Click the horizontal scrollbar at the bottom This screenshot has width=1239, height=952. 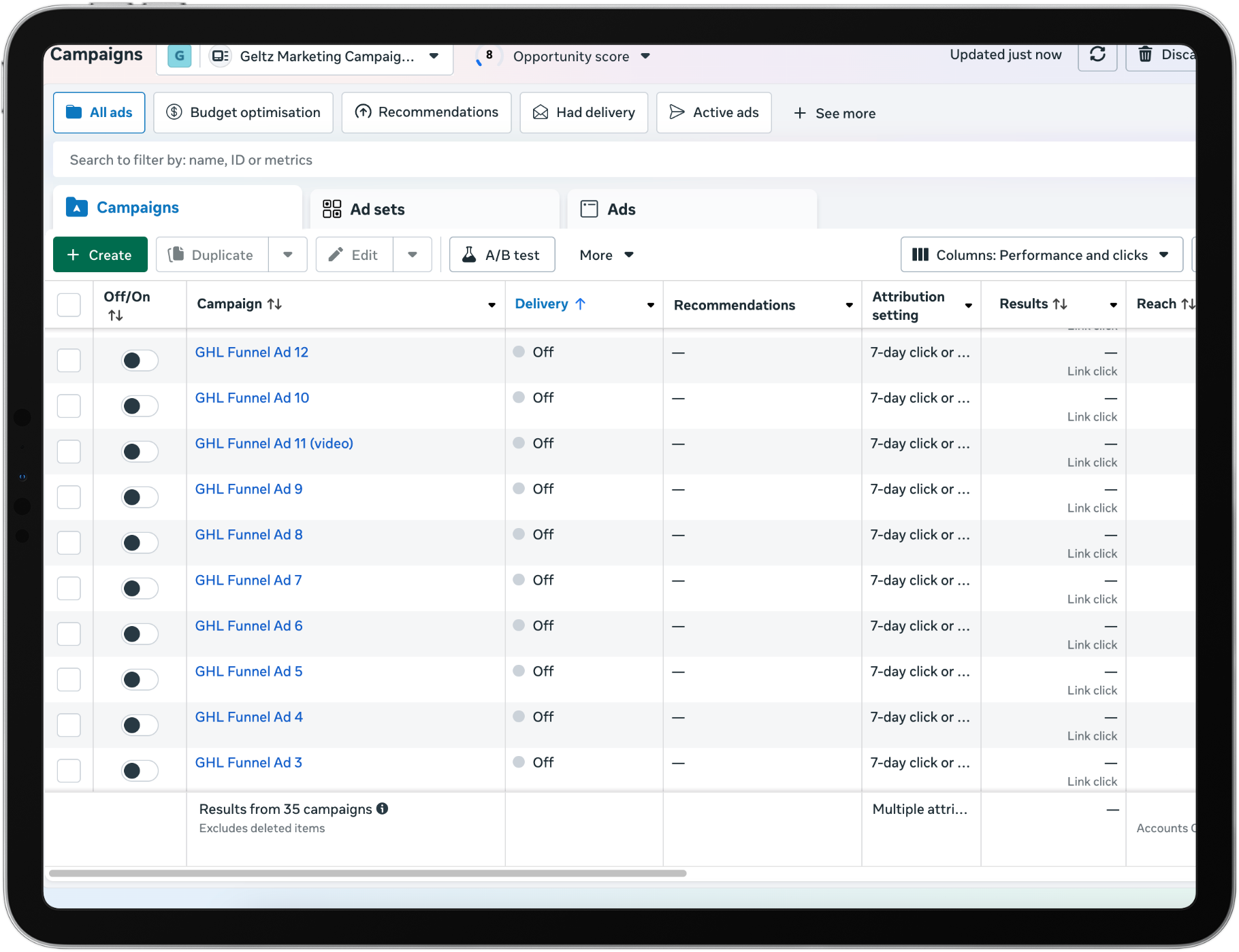(x=368, y=873)
